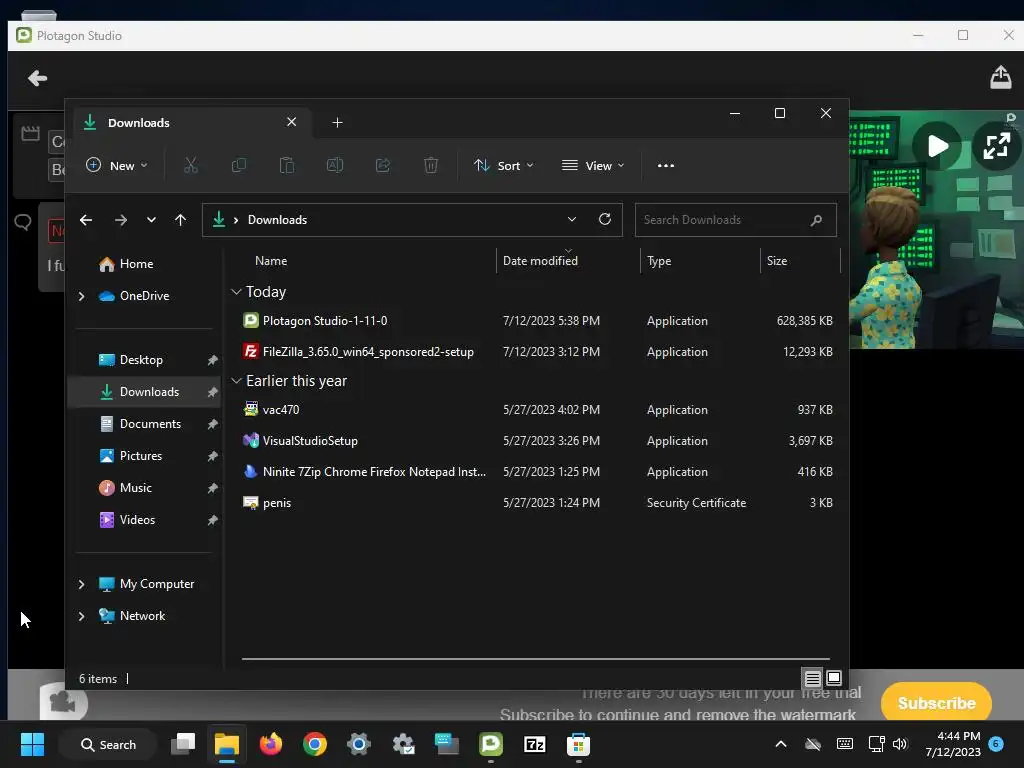The height and width of the screenshot is (768, 1024).
Task: Open address bar history dropdown
Action: pos(572,219)
